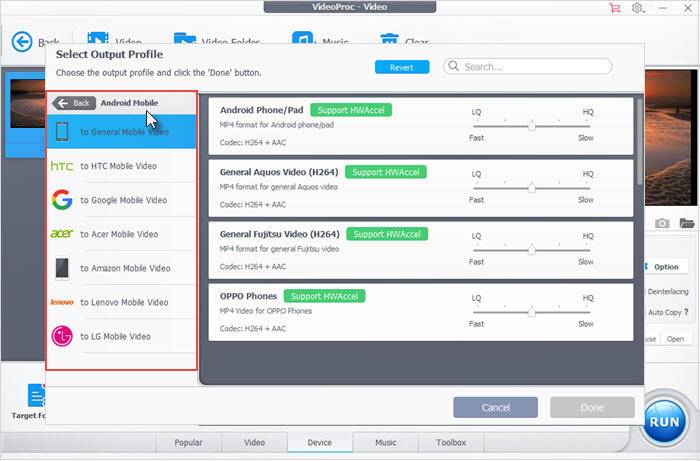This screenshot has height=461, width=700.
Task: Click the LG logo icon
Action: pyautogui.click(x=62, y=336)
